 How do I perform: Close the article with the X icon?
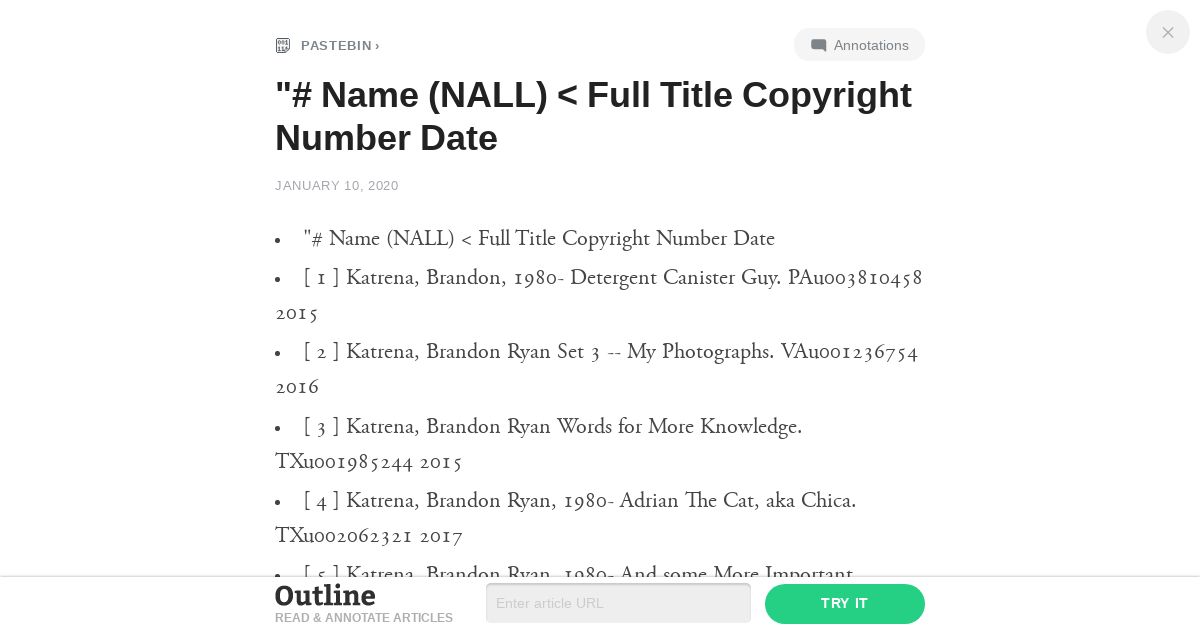(x=1168, y=32)
